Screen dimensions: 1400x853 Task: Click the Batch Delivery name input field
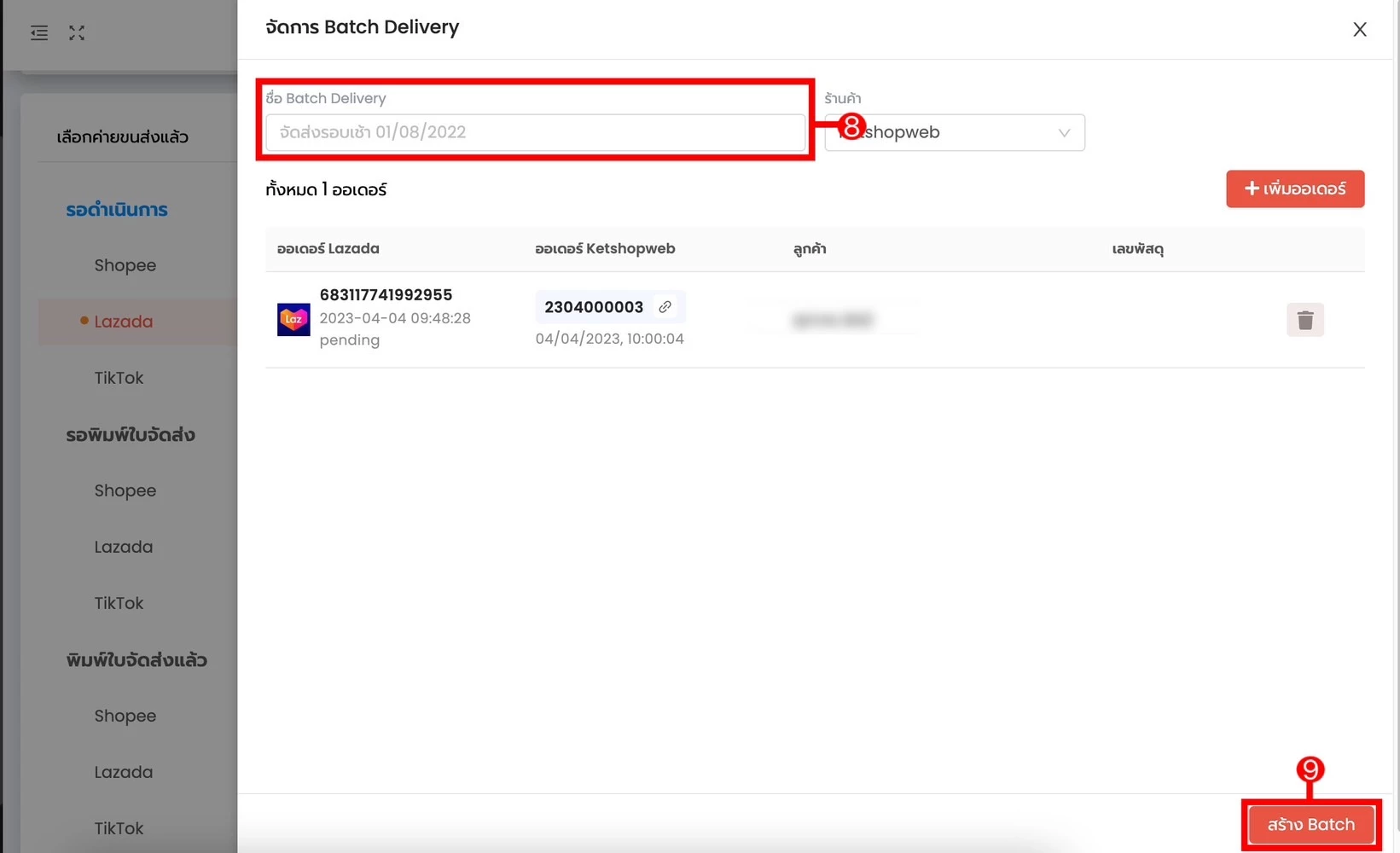pos(535,132)
